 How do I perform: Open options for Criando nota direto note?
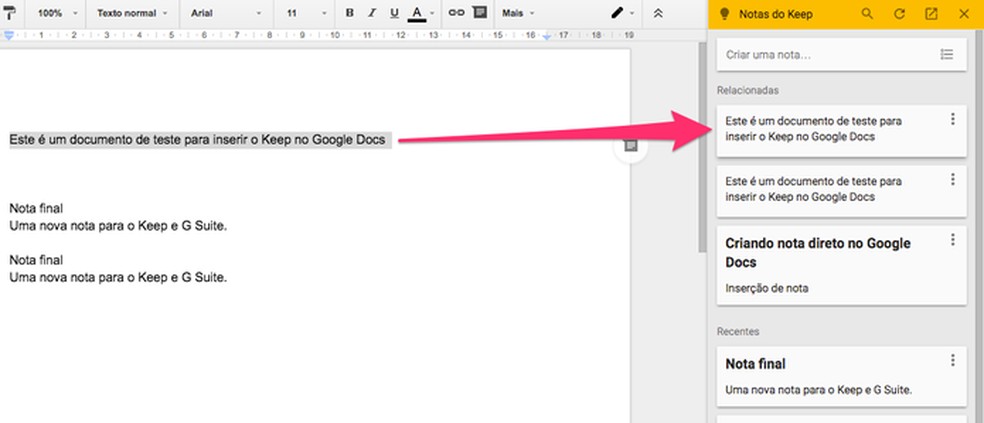pos(953,239)
